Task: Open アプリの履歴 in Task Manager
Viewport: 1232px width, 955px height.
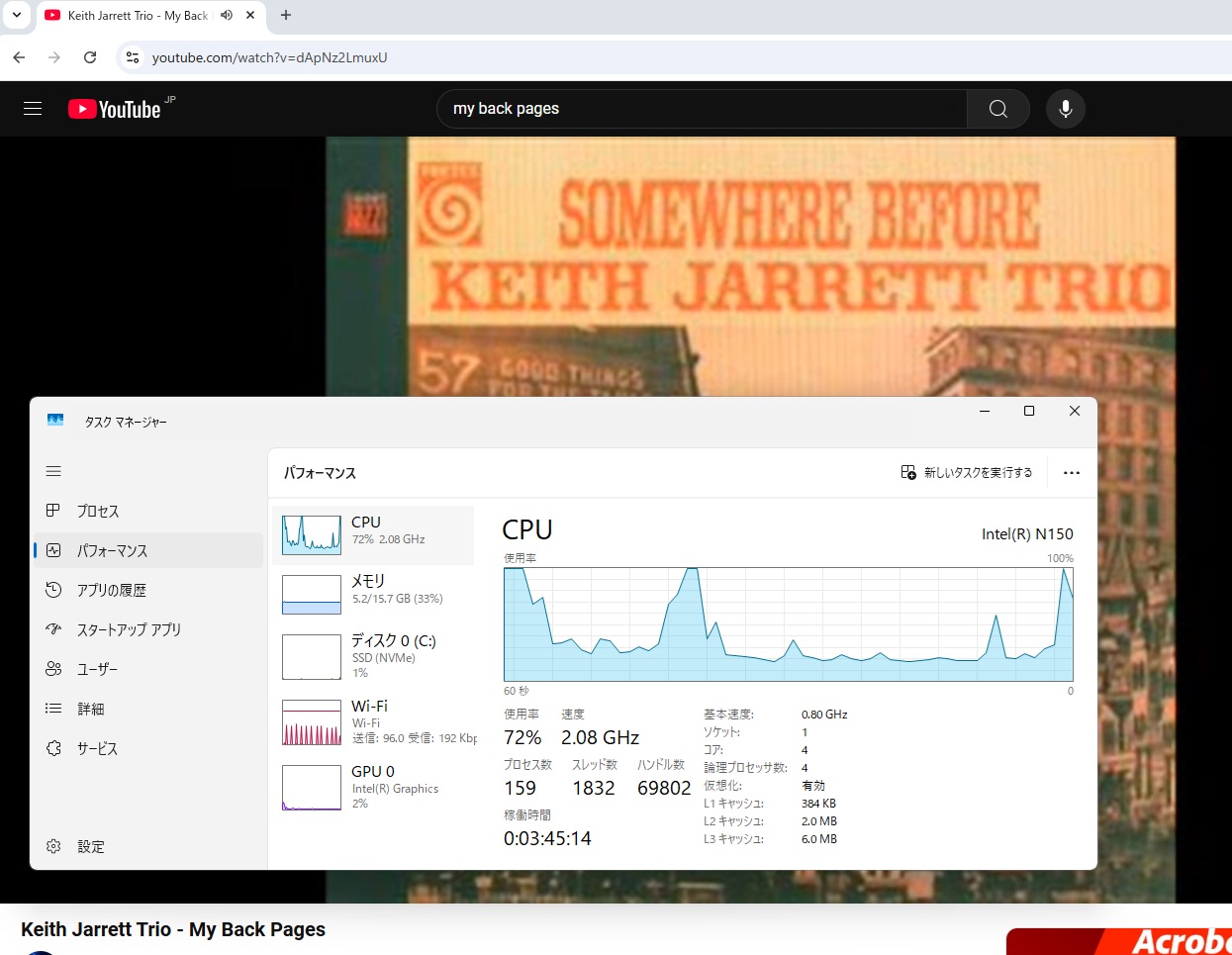Action: pos(148,590)
